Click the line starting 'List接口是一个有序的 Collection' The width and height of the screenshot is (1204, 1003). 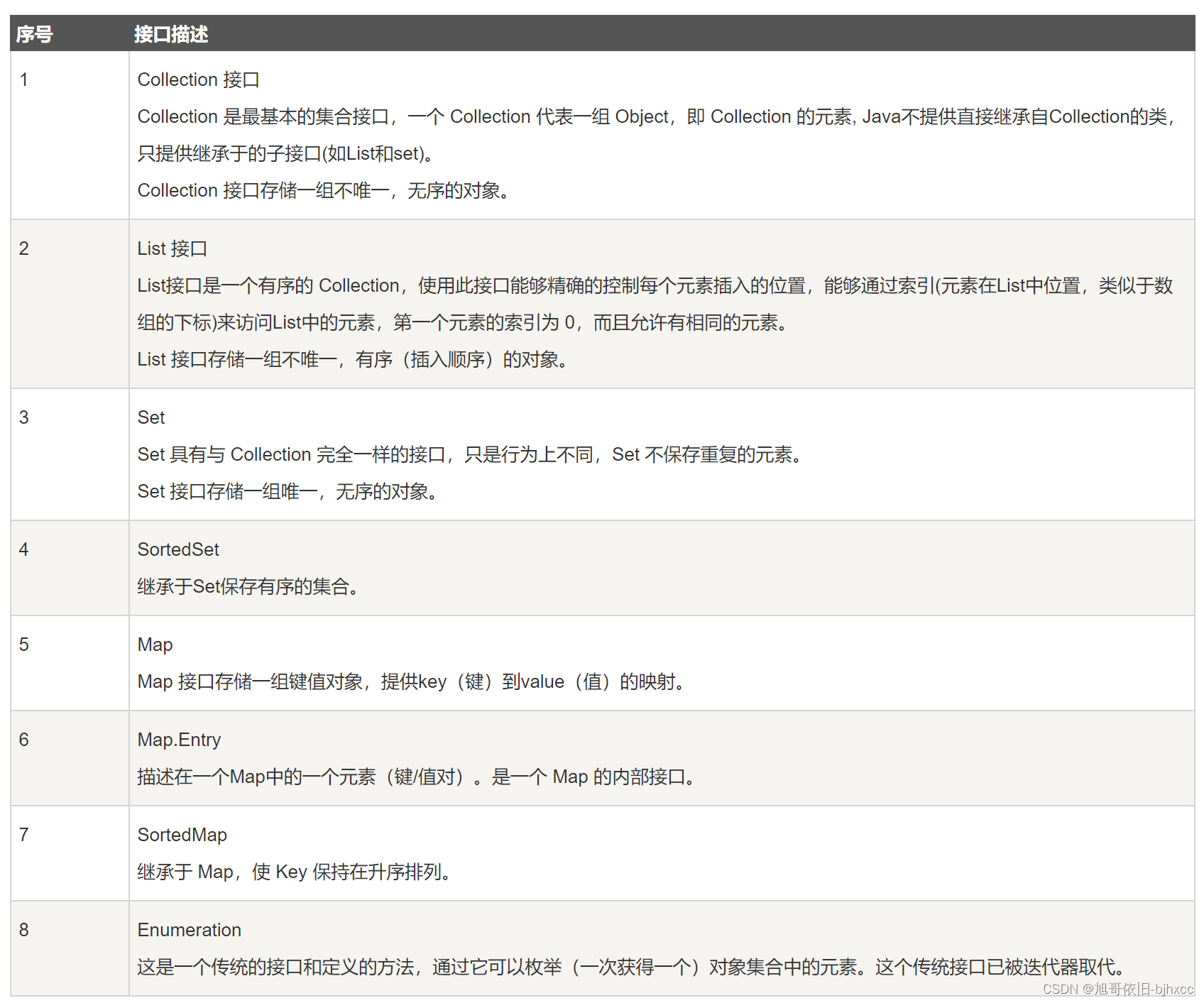pyautogui.click(x=655, y=285)
